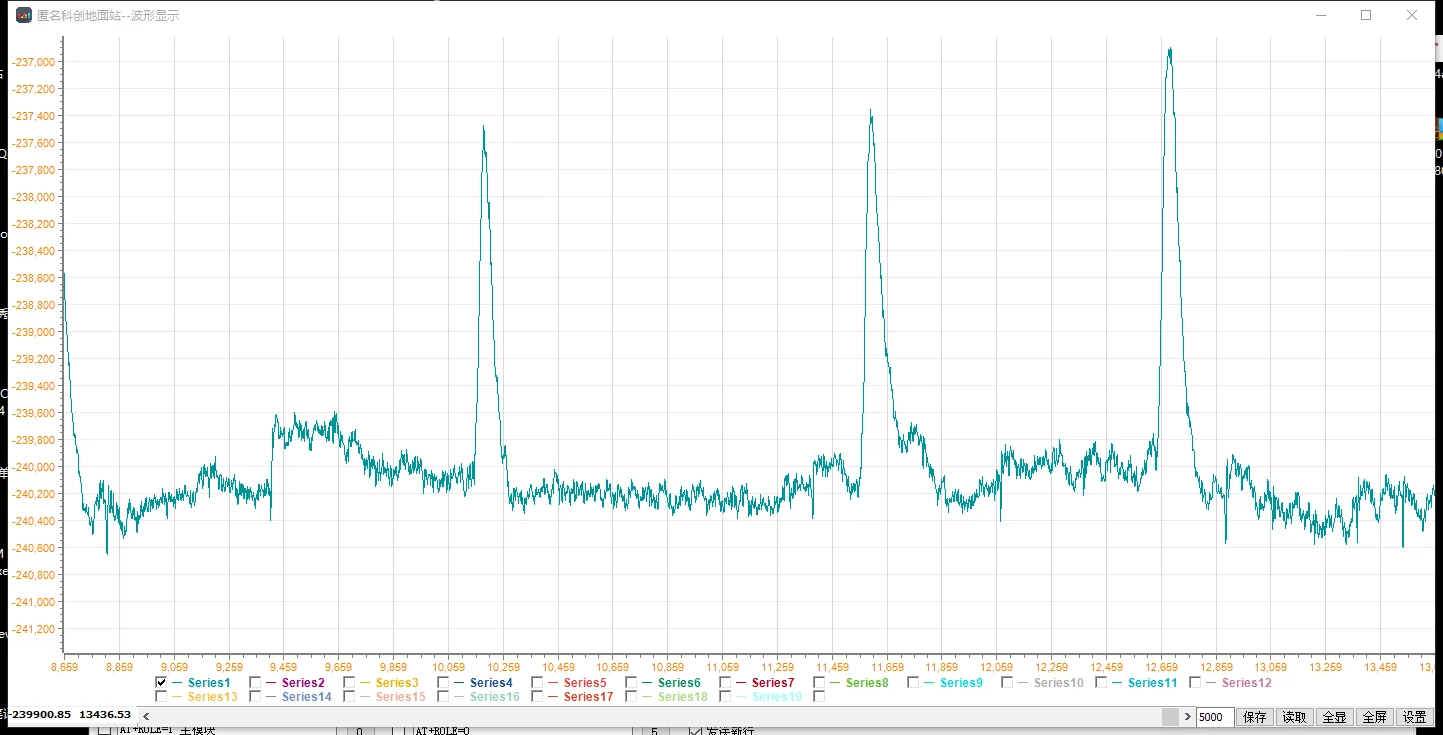The image size is (1443, 735).
Task: Click the 10,059 X-axis label
Action: click(x=449, y=667)
